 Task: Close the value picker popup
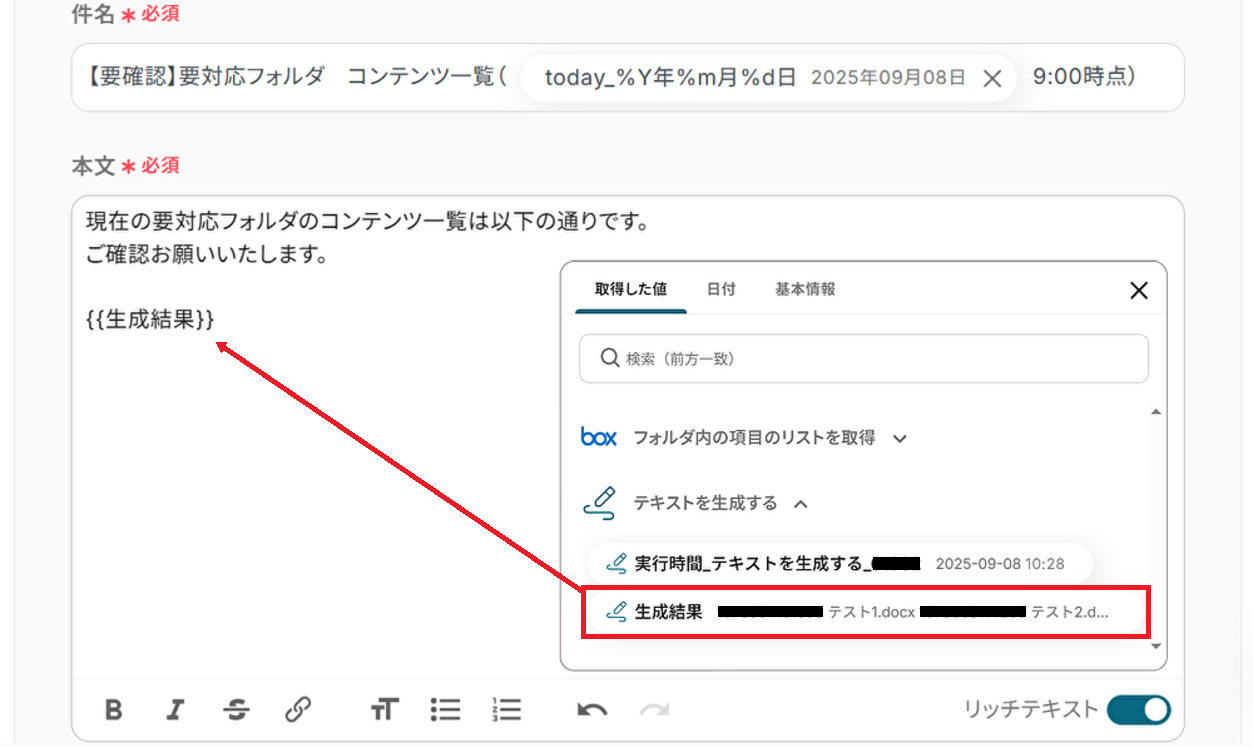[1138, 290]
